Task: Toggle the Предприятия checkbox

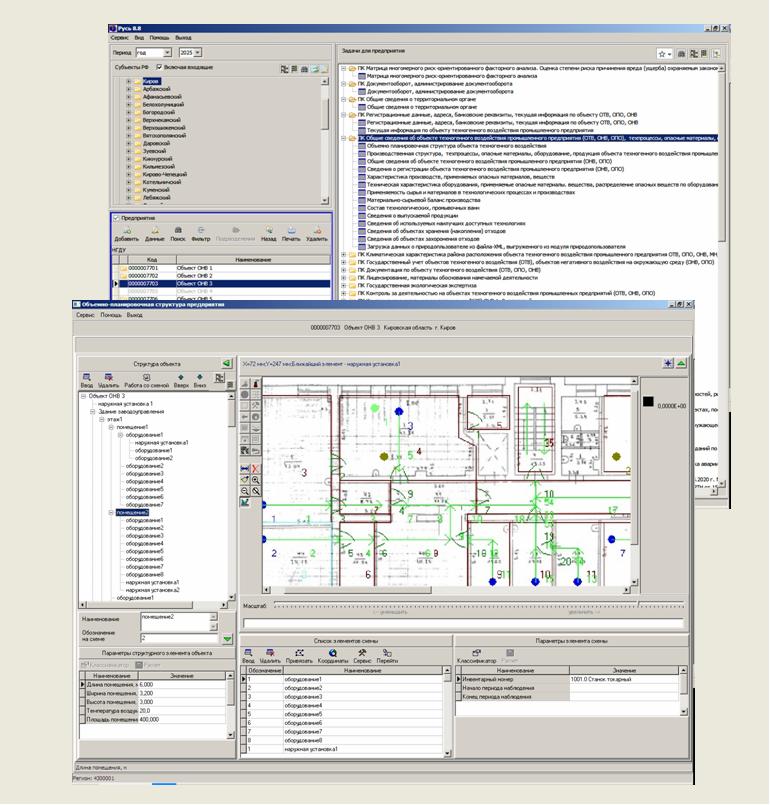Action: tap(116, 217)
